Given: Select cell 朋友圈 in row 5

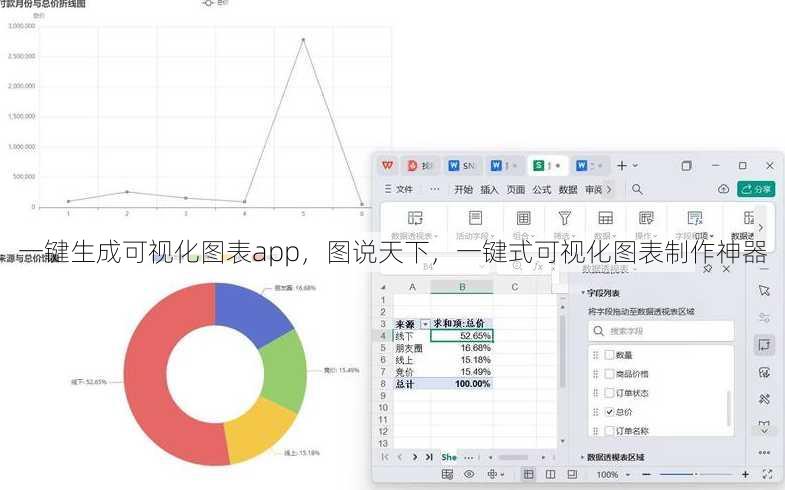Looking at the screenshot, I should [412, 348].
